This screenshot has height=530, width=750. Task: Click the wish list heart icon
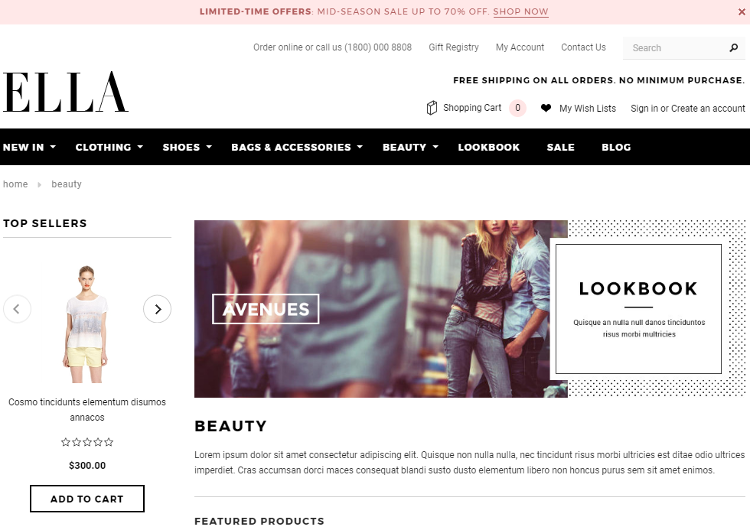(546, 108)
